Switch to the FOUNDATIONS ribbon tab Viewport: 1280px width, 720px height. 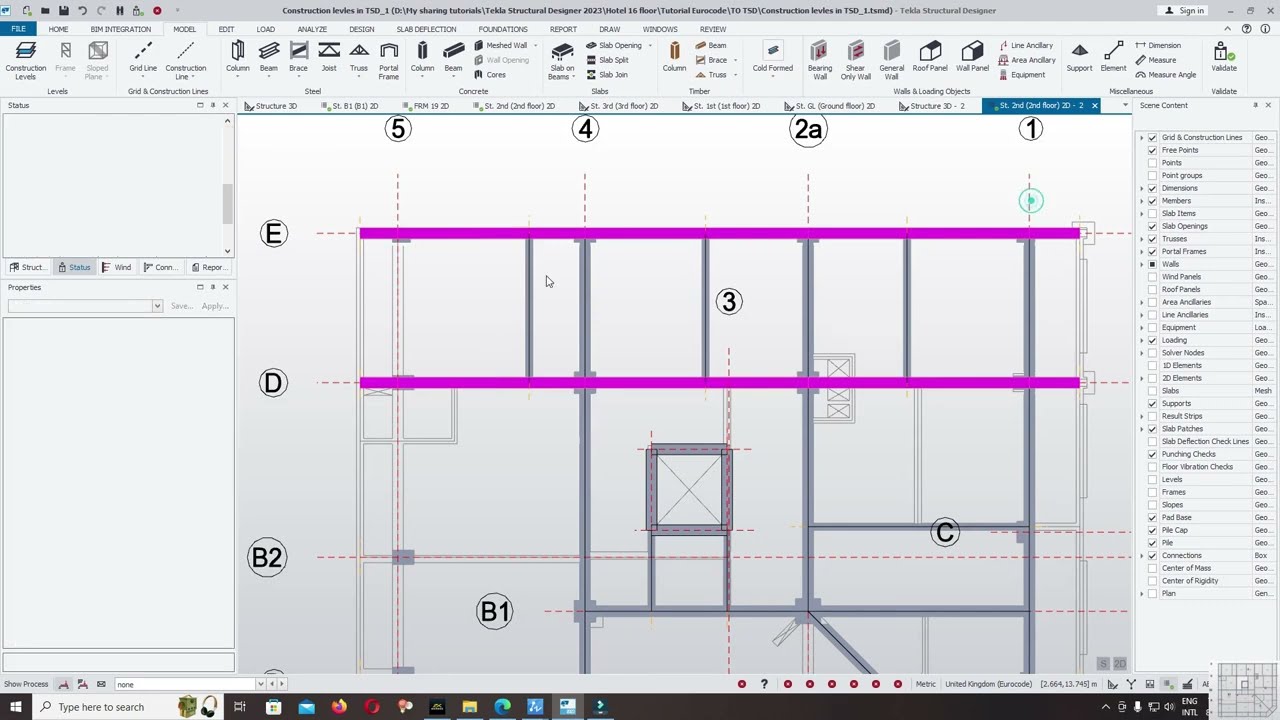503,29
